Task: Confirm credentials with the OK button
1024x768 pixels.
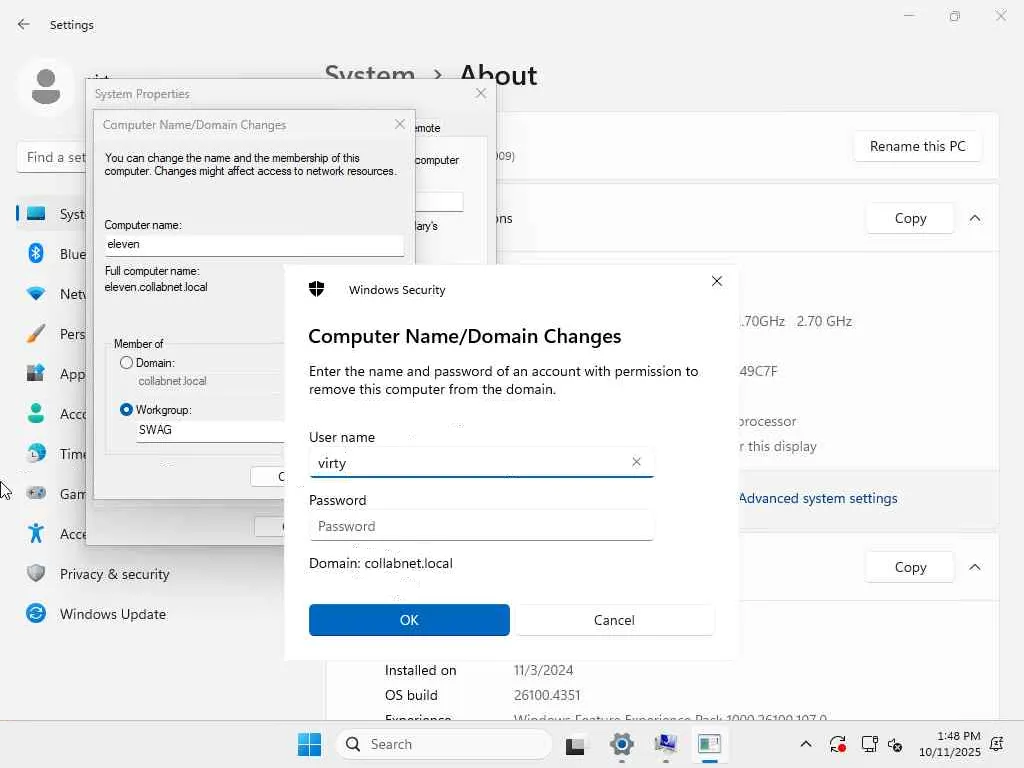Action: [x=409, y=620]
